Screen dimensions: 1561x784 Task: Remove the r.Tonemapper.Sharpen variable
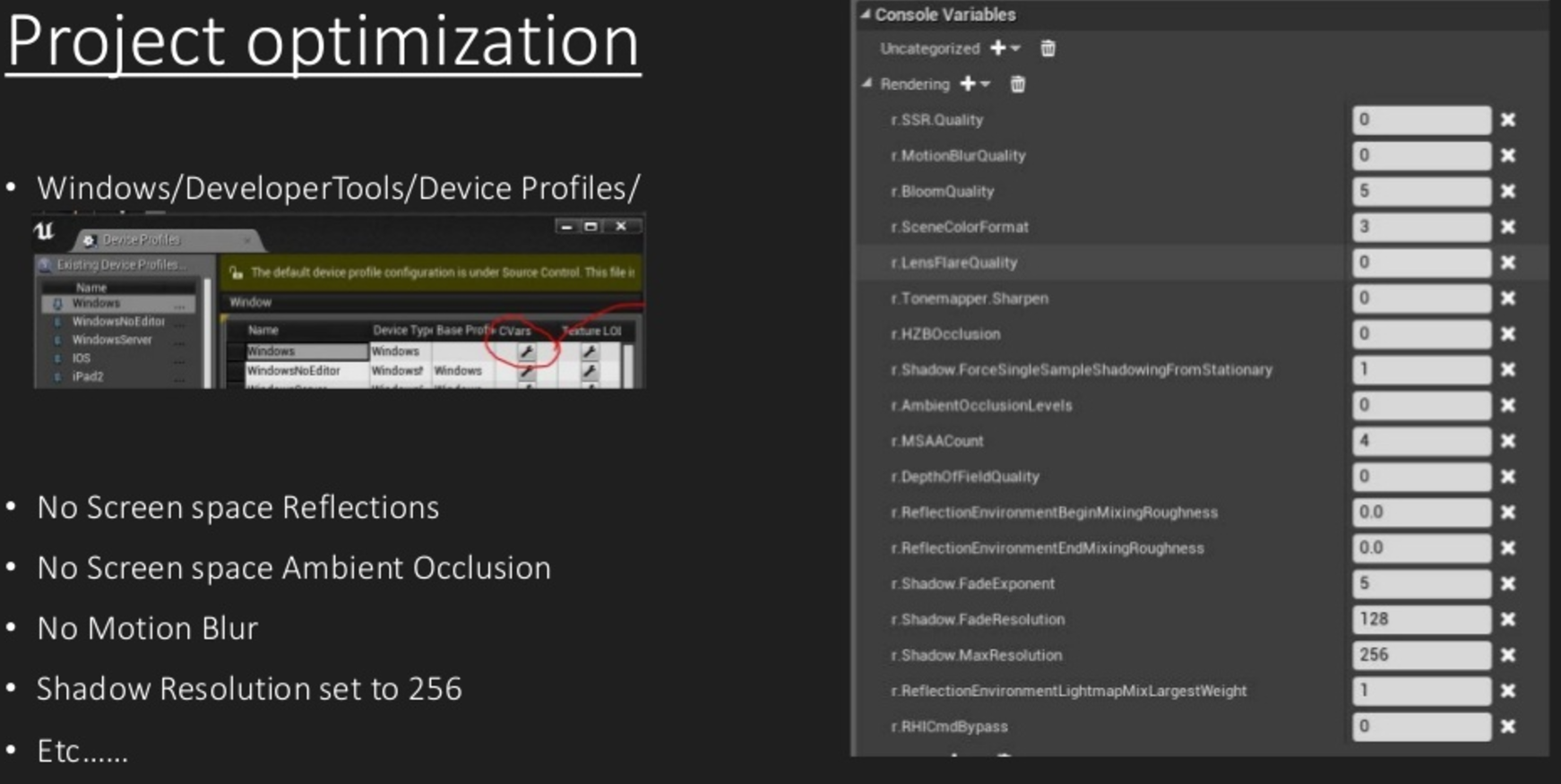point(1508,298)
